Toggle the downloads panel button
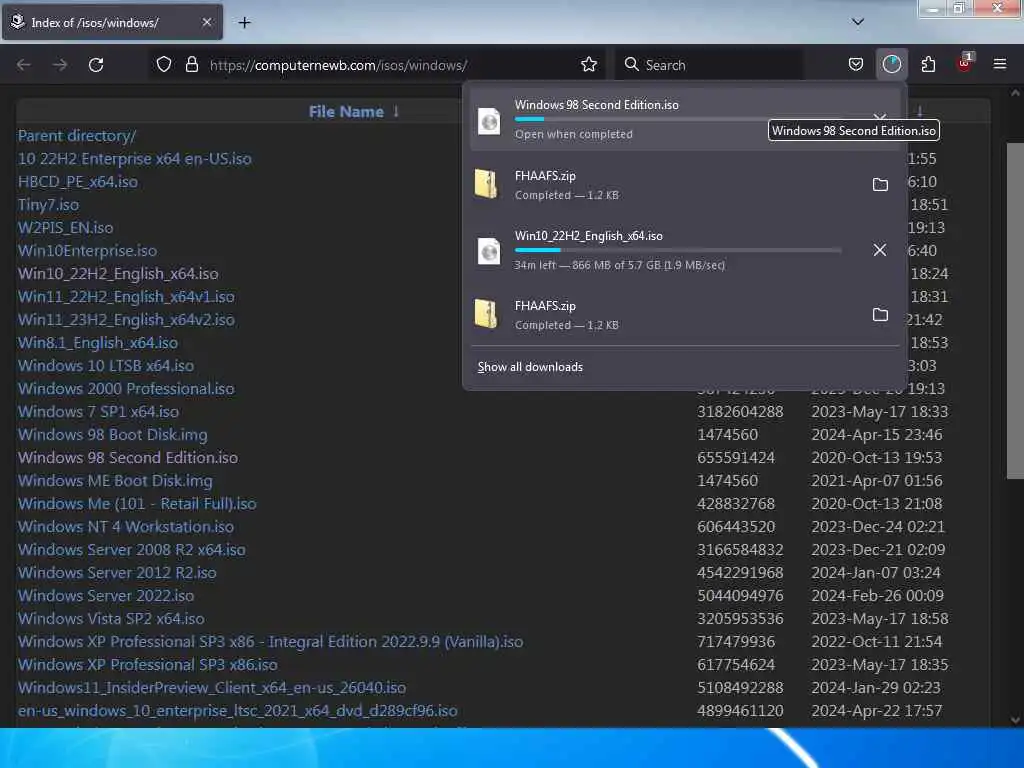1024x768 pixels. click(x=891, y=64)
